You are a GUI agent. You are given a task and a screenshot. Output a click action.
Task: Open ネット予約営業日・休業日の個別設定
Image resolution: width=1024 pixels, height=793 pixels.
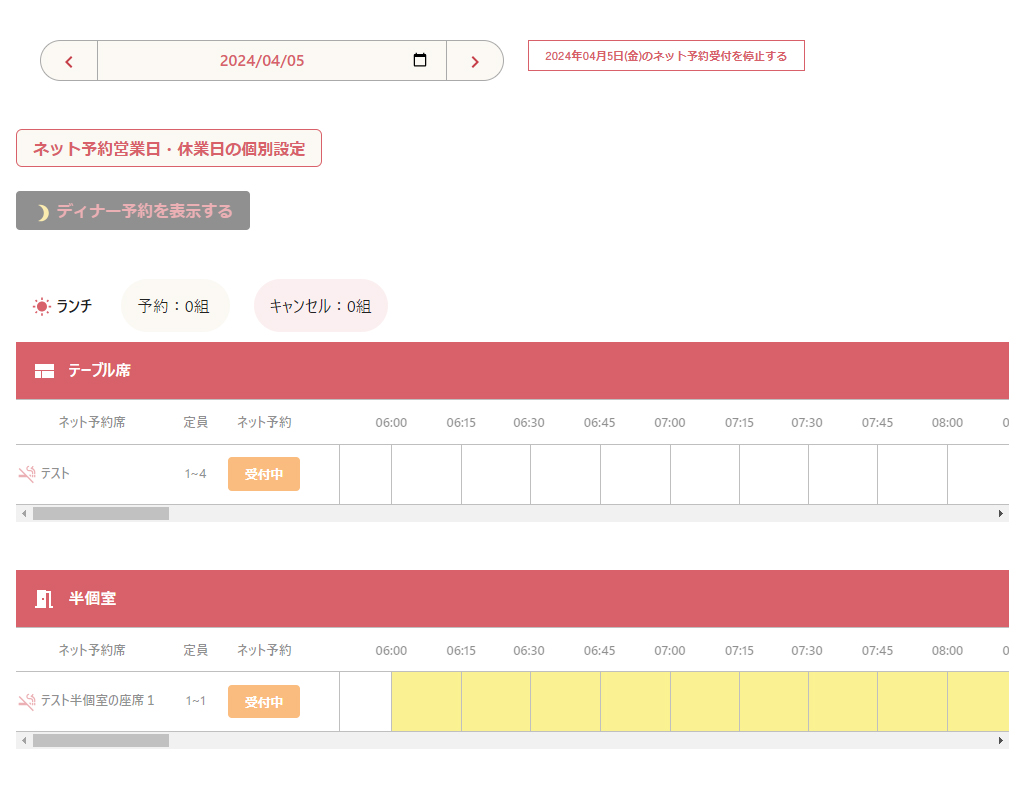168,148
